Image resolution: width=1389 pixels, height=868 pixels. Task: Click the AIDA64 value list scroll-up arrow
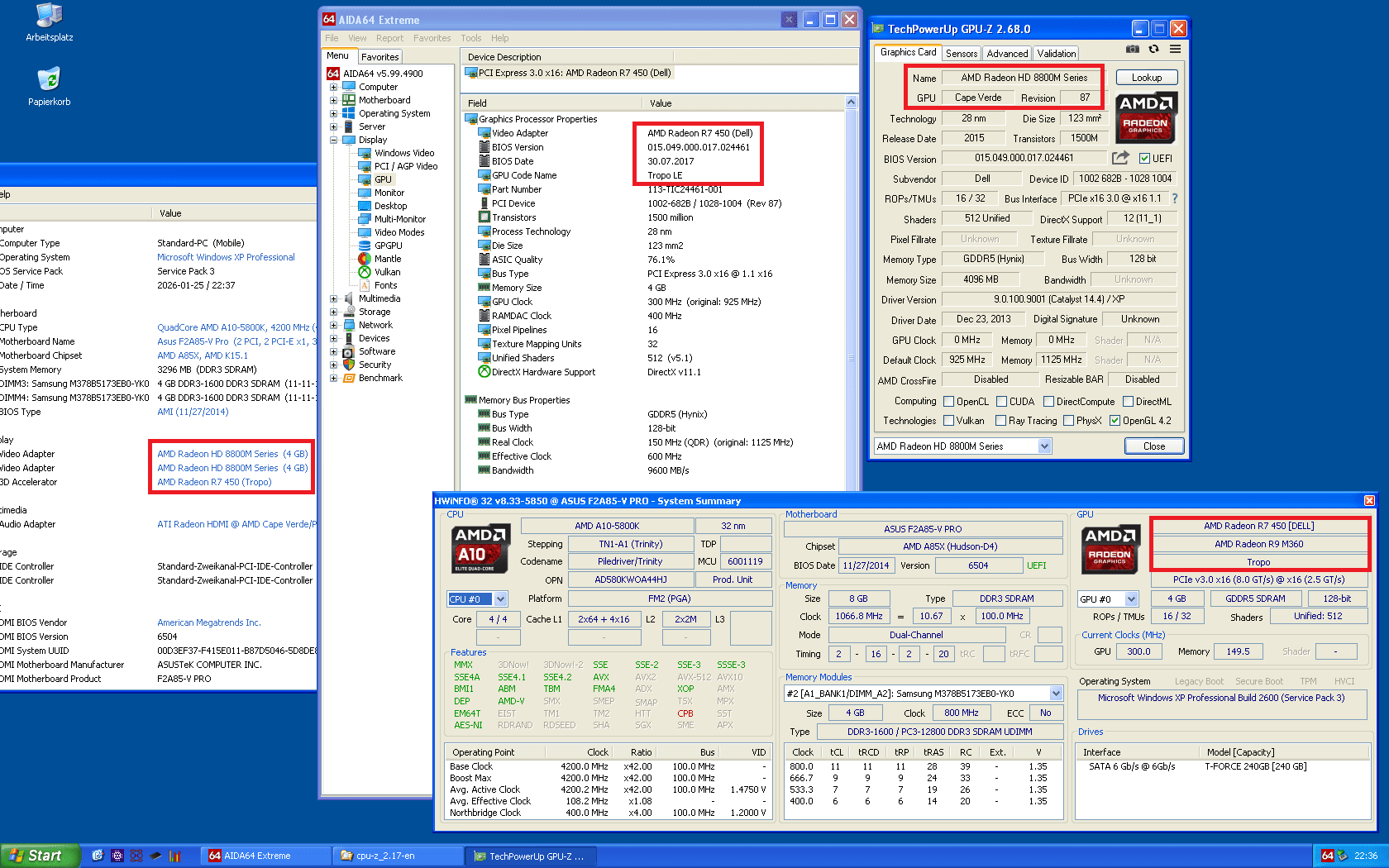pyautogui.click(x=851, y=103)
